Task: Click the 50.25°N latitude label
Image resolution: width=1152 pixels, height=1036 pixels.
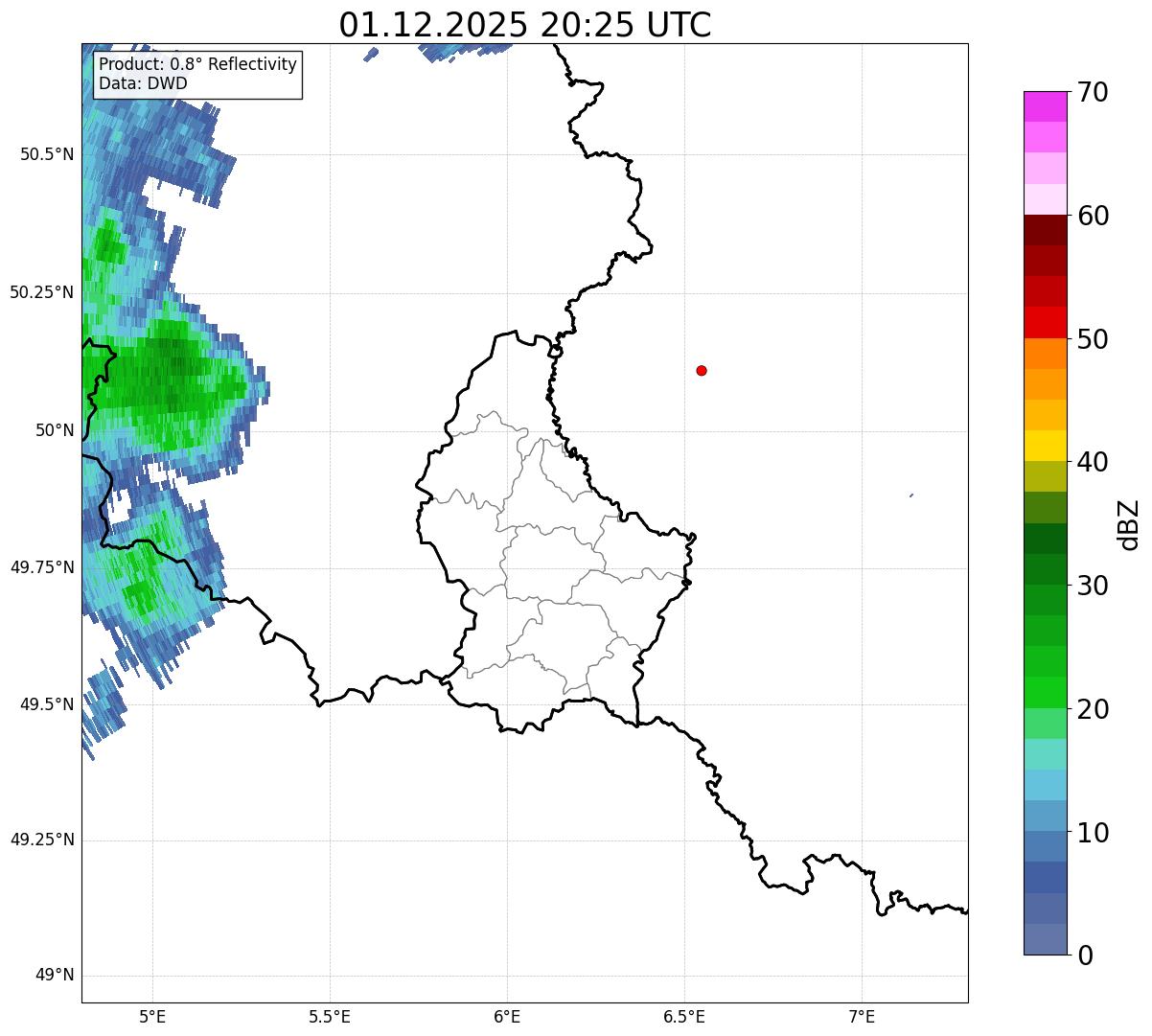Action: coord(41,292)
